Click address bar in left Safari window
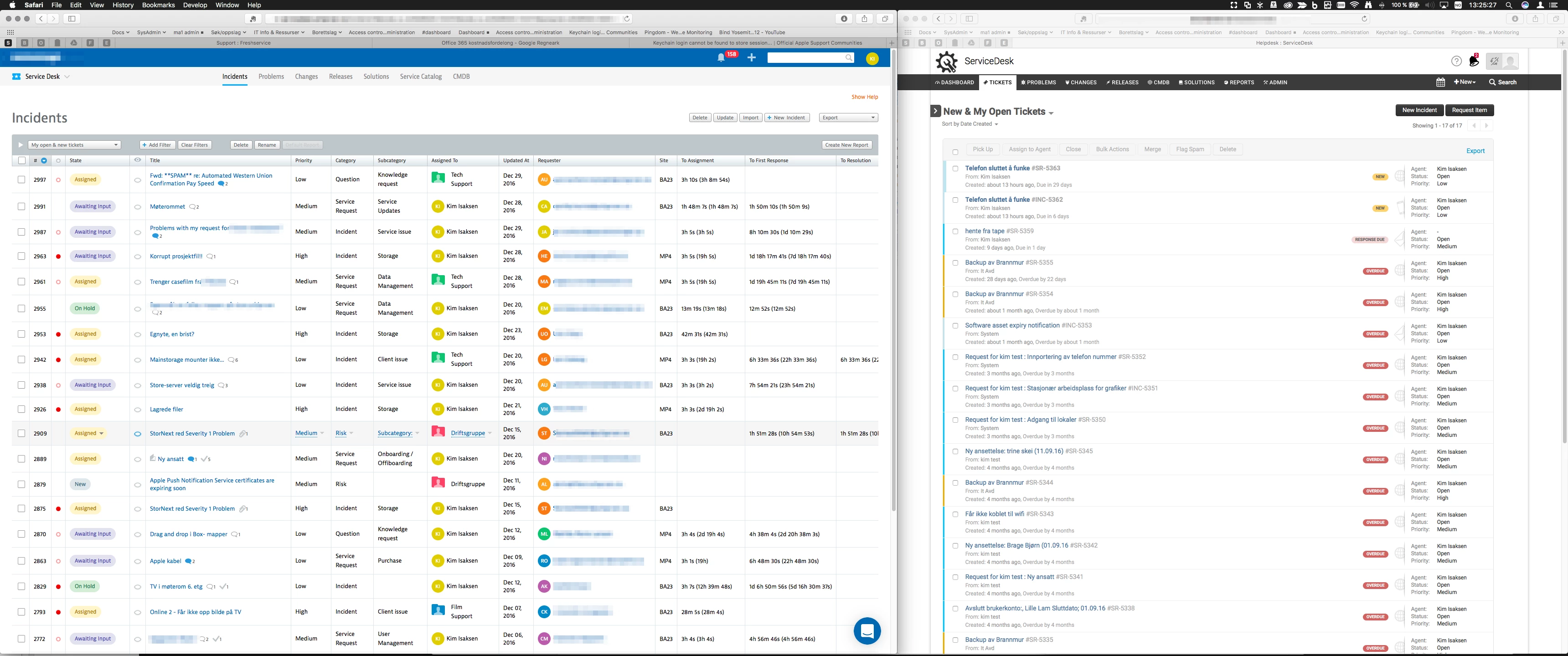 tap(448, 19)
